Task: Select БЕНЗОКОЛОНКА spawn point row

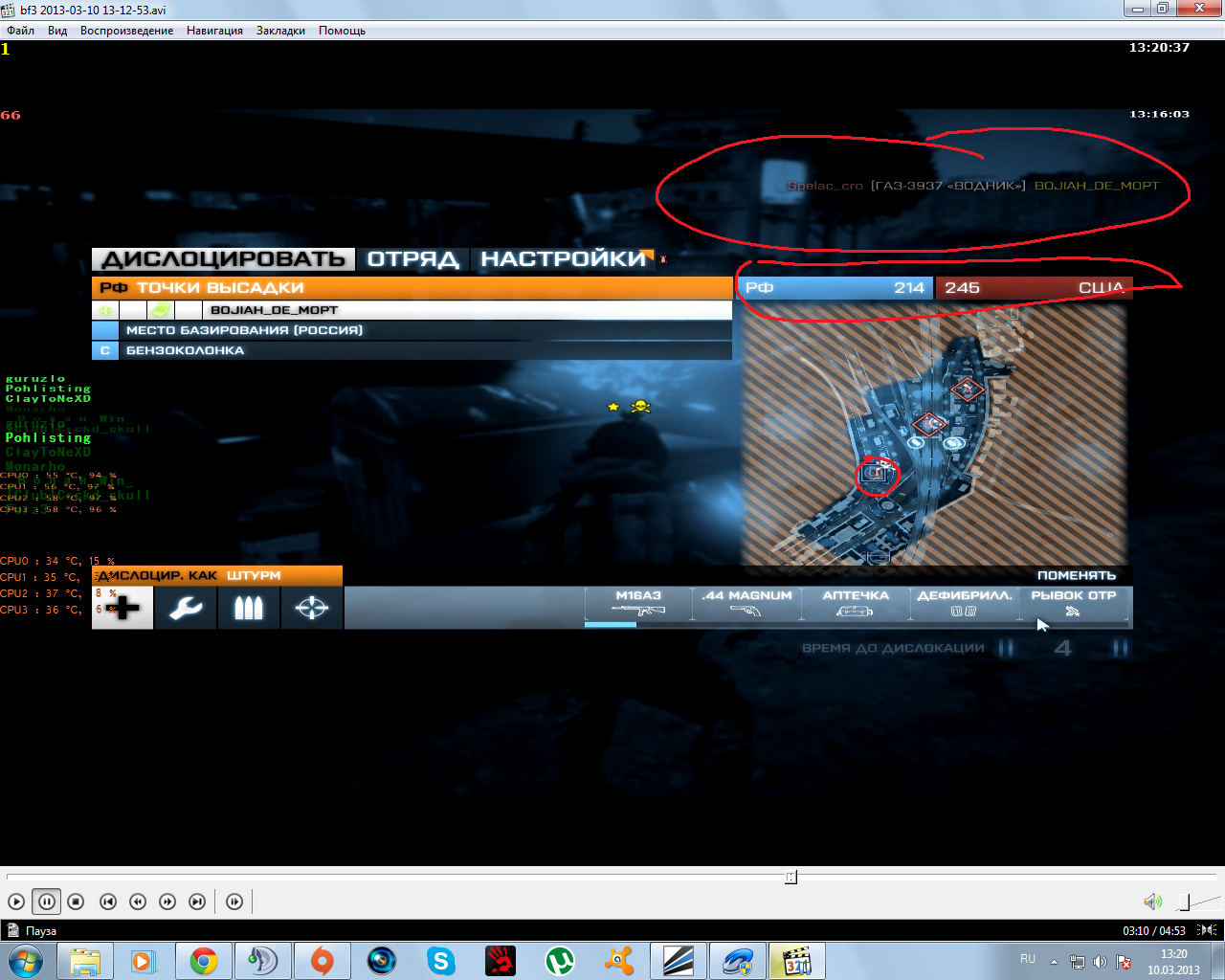Action: click(x=412, y=350)
